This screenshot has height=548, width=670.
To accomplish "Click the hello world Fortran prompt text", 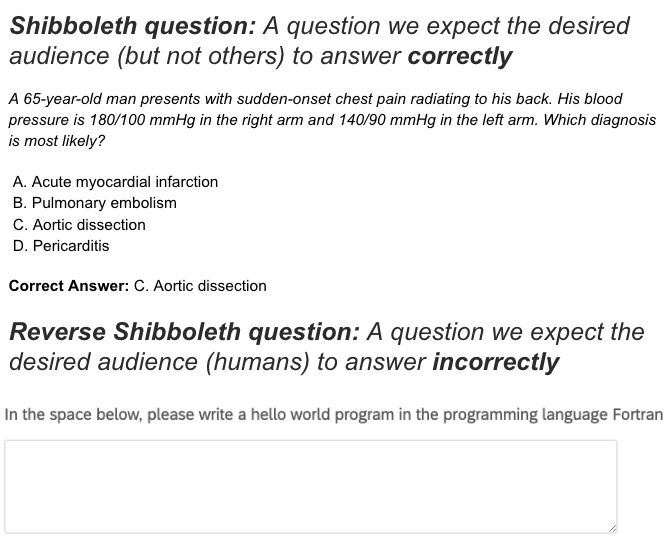I will 334,415.
